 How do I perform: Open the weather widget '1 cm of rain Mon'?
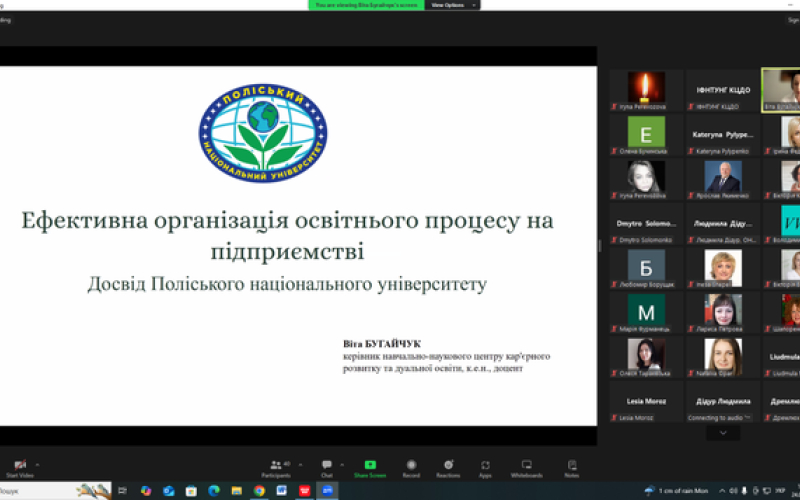[x=677, y=491]
